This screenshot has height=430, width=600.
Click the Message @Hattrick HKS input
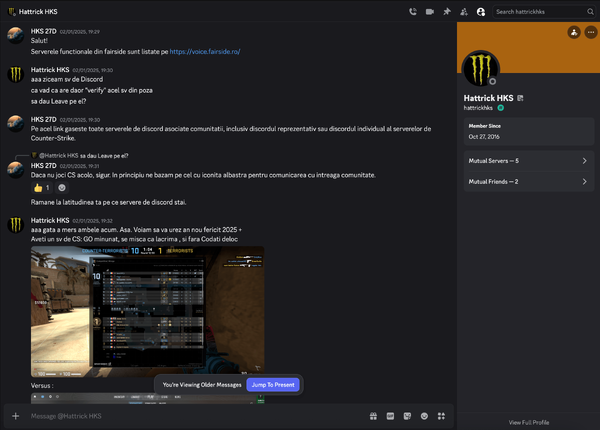coord(195,416)
